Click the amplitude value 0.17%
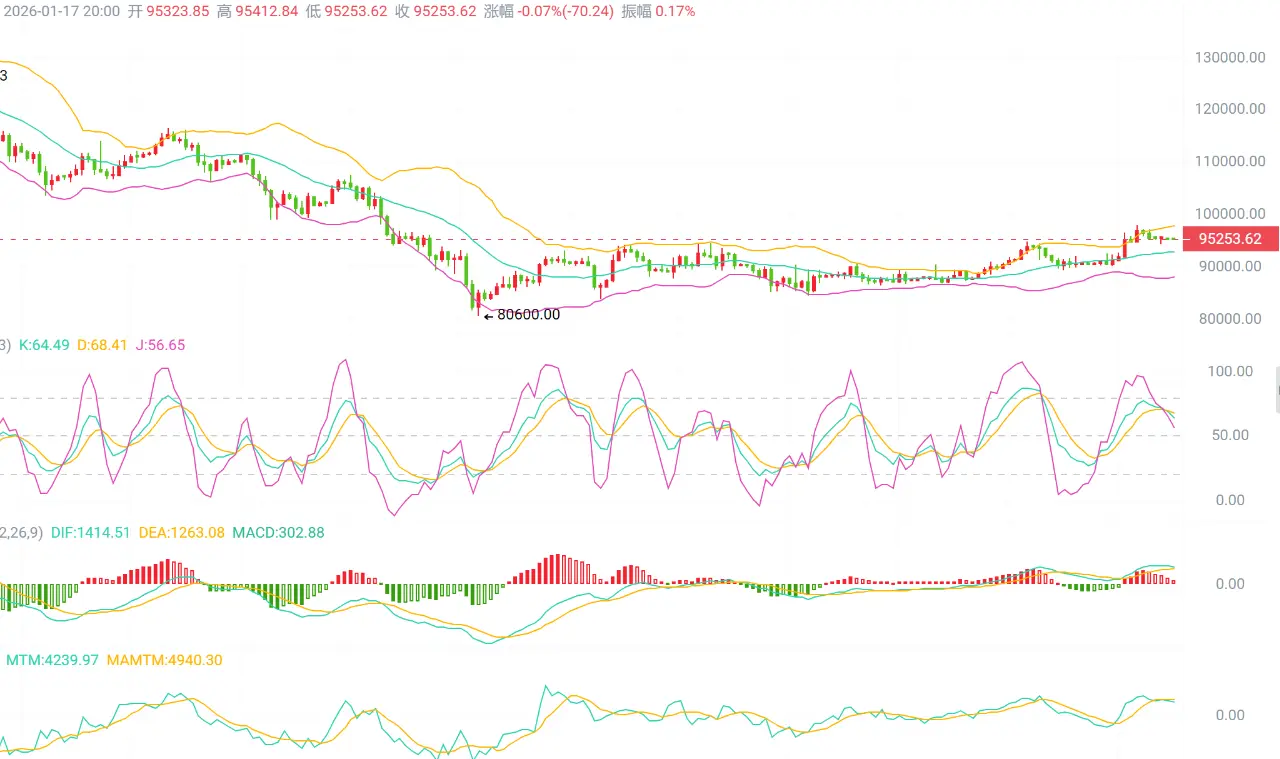 pos(675,11)
